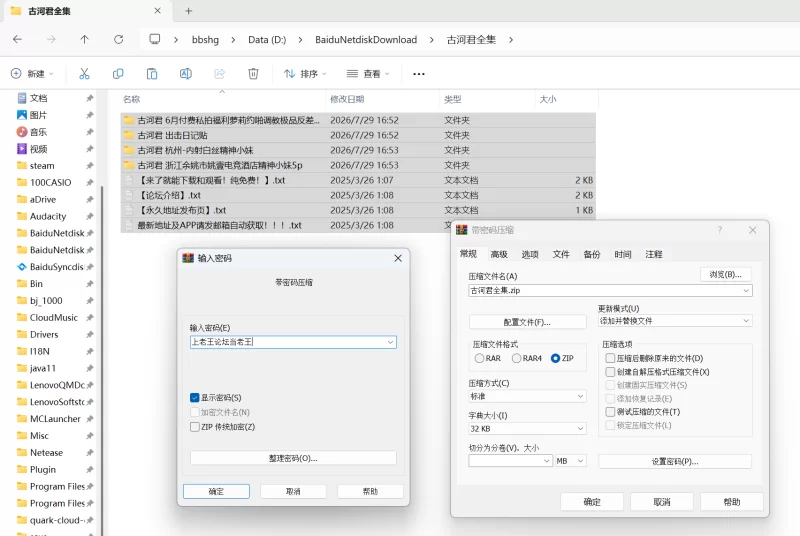The height and width of the screenshot is (536, 800).
Task: Expand the 压缩文件名 filename dropdown
Action: [746, 290]
